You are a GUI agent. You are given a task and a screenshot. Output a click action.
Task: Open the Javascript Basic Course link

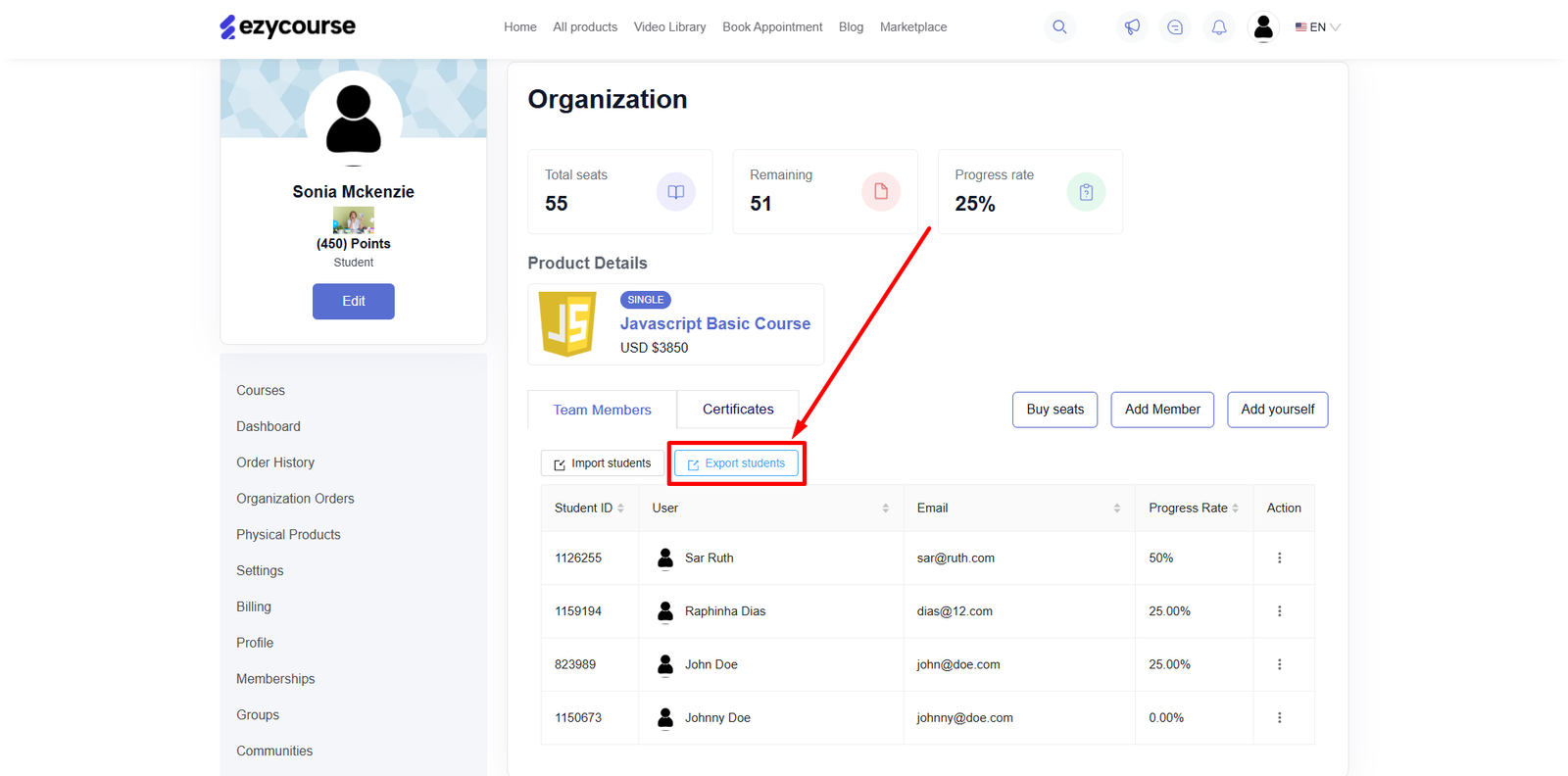(x=714, y=323)
